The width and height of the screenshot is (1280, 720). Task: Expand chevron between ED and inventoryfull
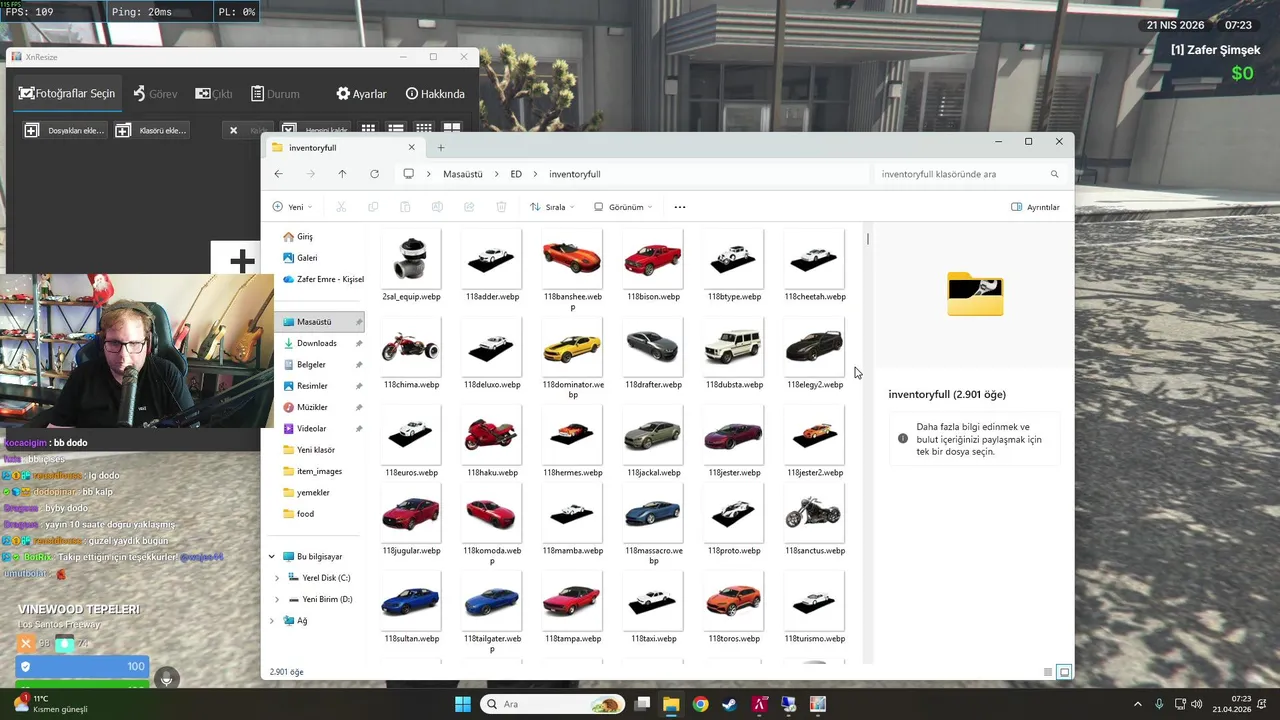pyautogui.click(x=536, y=174)
